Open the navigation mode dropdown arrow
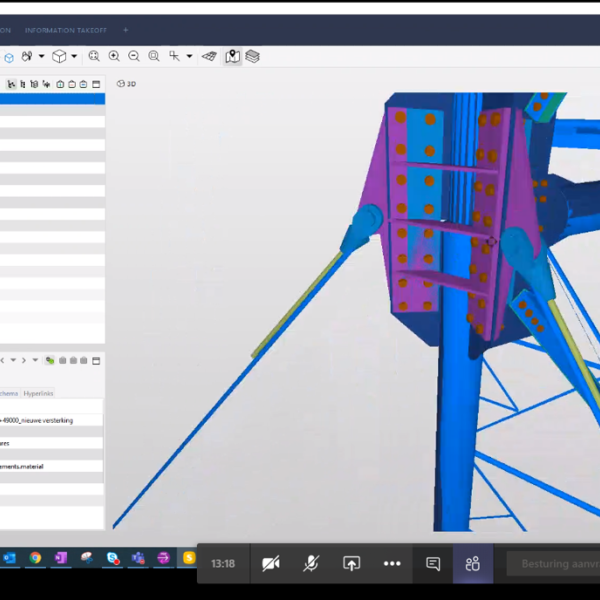 [41, 56]
